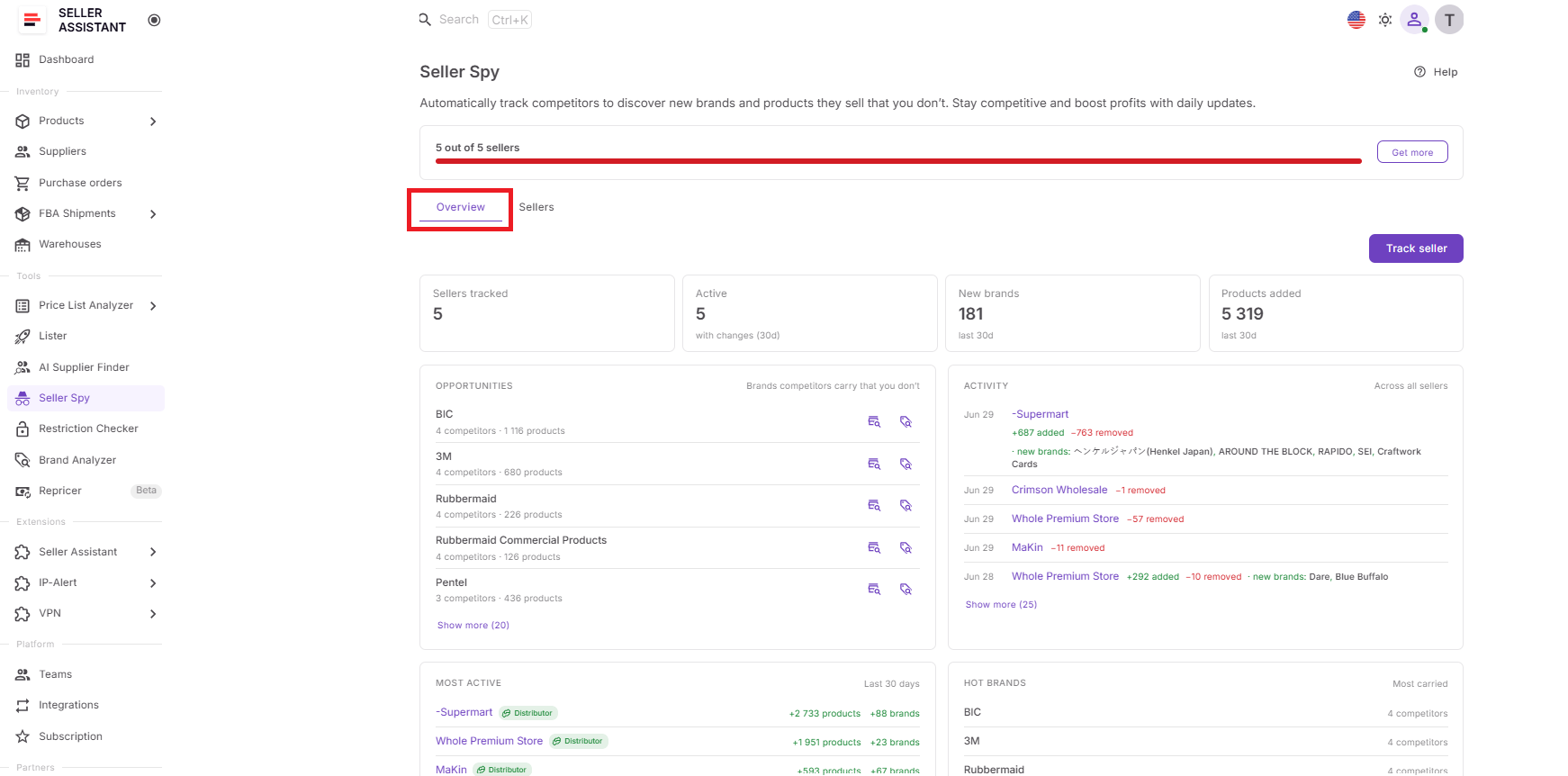Open Repricer beta tool

(x=59, y=491)
